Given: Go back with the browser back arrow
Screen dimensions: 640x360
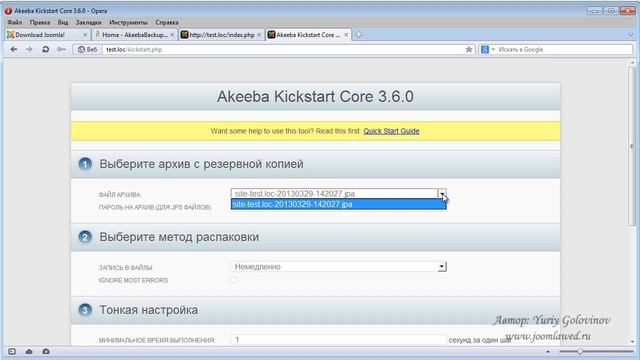Looking at the screenshot, I should tap(14, 49).
